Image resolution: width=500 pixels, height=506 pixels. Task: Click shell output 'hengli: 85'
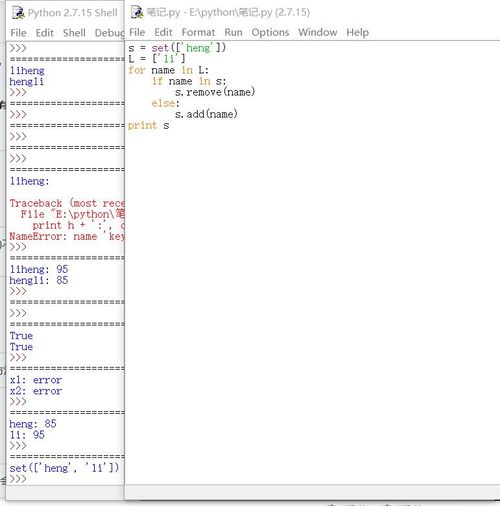(x=39, y=280)
